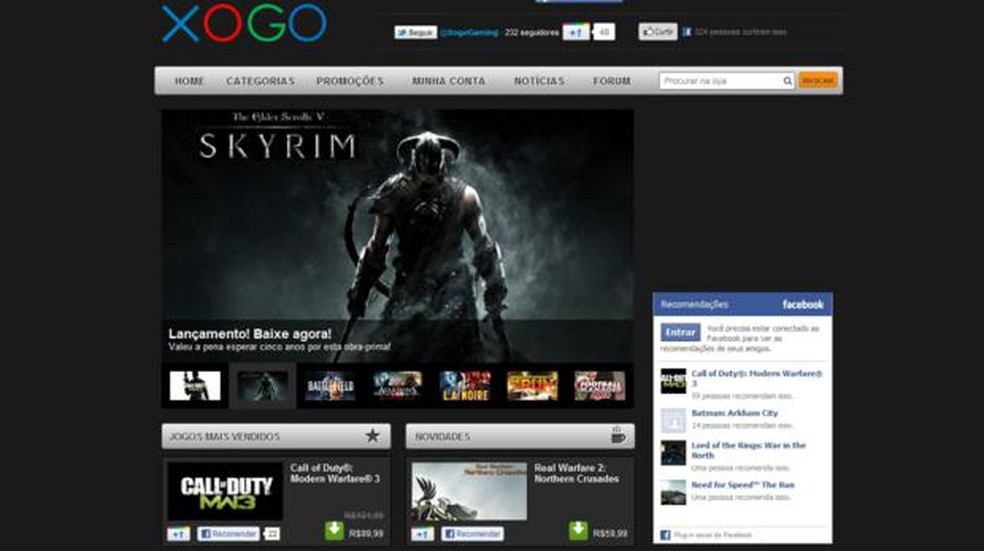Click the Facebook Curtir button in header
The height and width of the screenshot is (551, 984).
coord(658,31)
